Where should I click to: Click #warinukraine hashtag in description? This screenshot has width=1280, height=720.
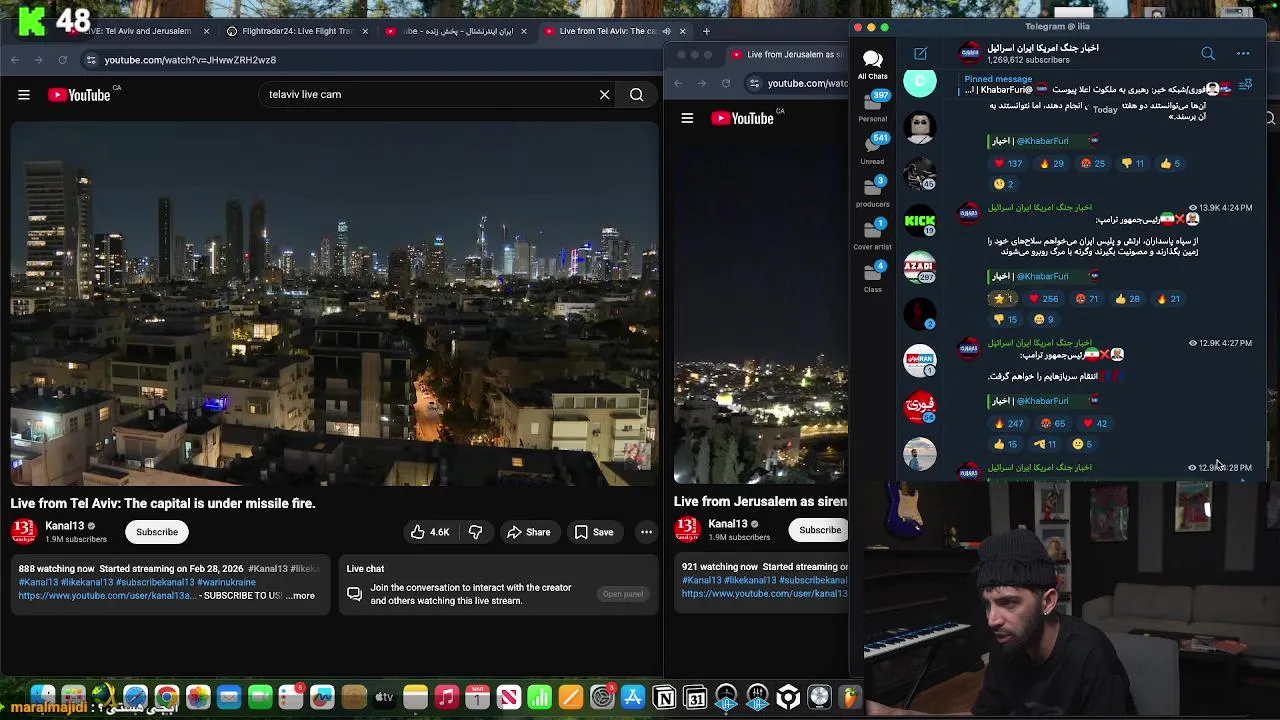(x=226, y=582)
